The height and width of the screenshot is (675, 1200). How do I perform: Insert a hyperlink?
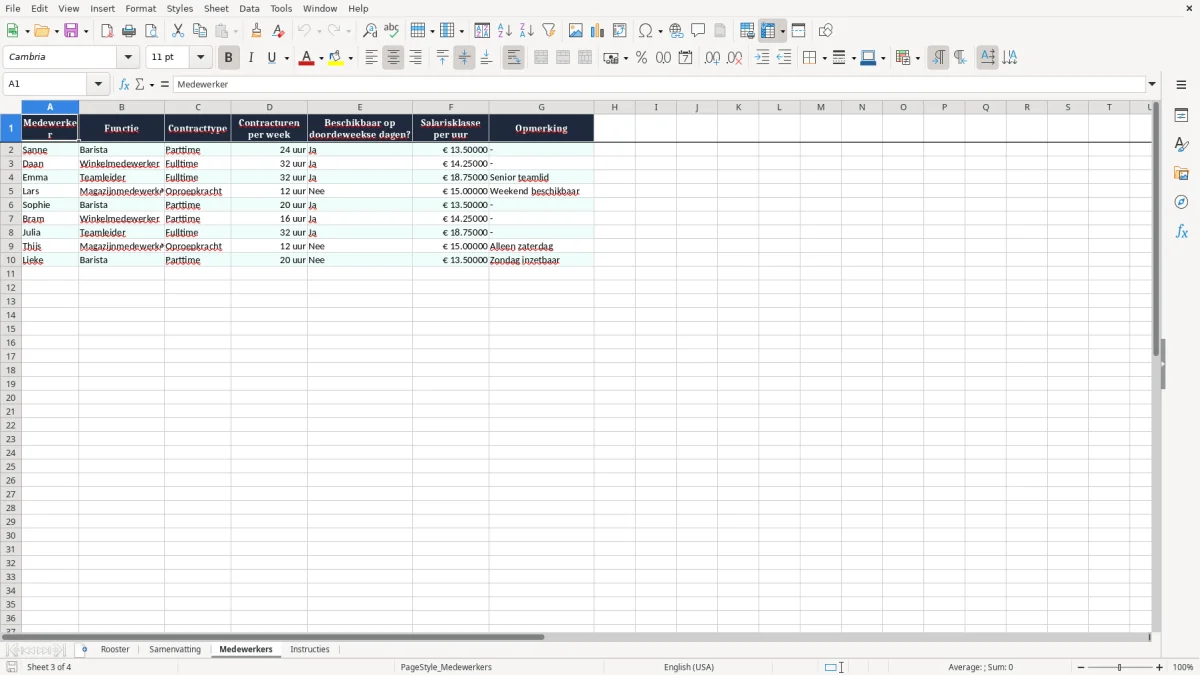pyautogui.click(x=676, y=31)
